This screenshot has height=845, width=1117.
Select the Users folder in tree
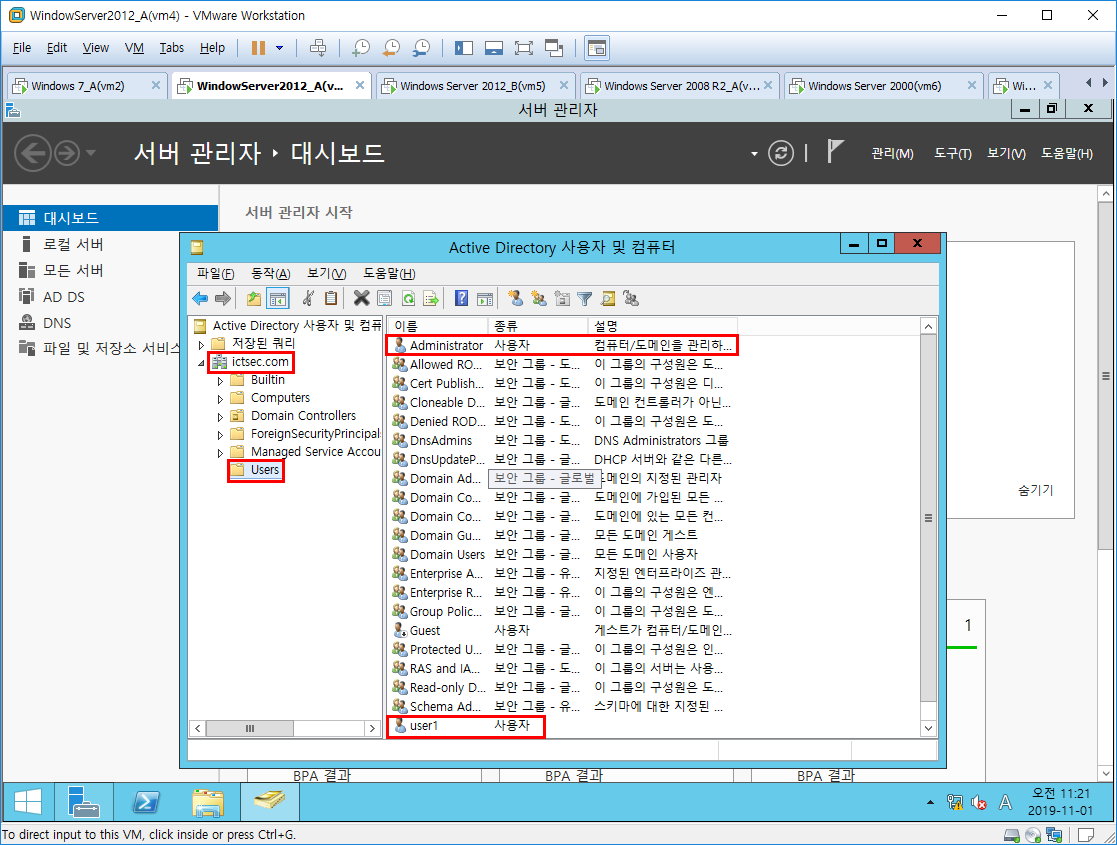tap(264, 470)
